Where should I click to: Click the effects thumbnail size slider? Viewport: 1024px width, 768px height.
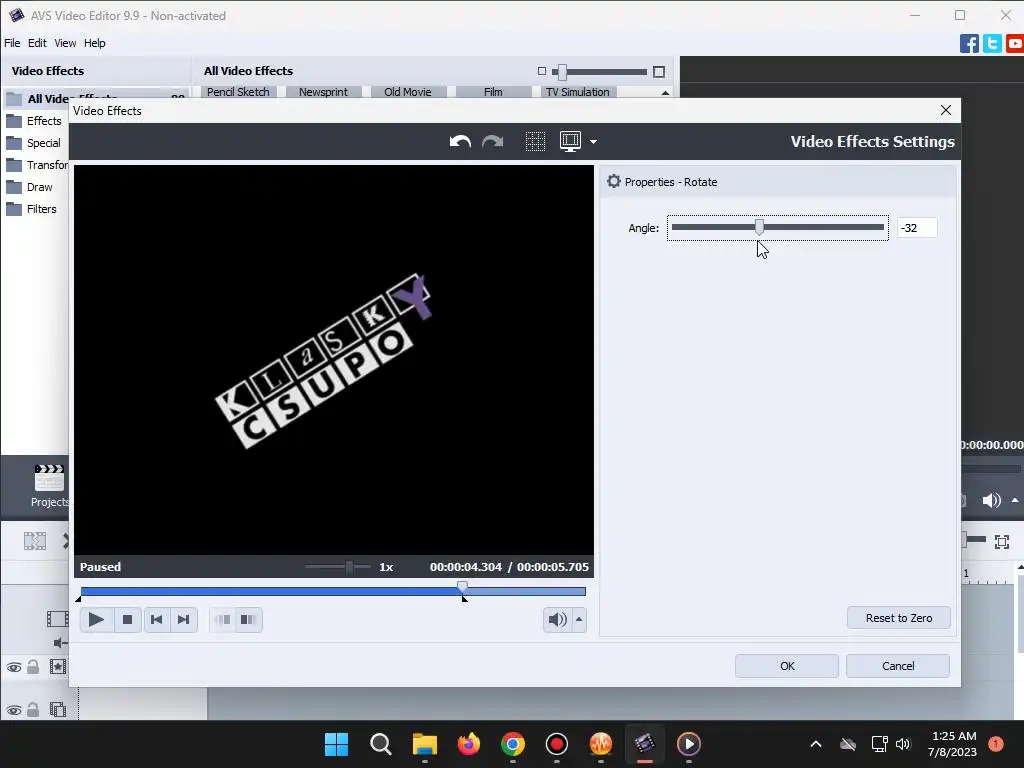tap(600, 72)
